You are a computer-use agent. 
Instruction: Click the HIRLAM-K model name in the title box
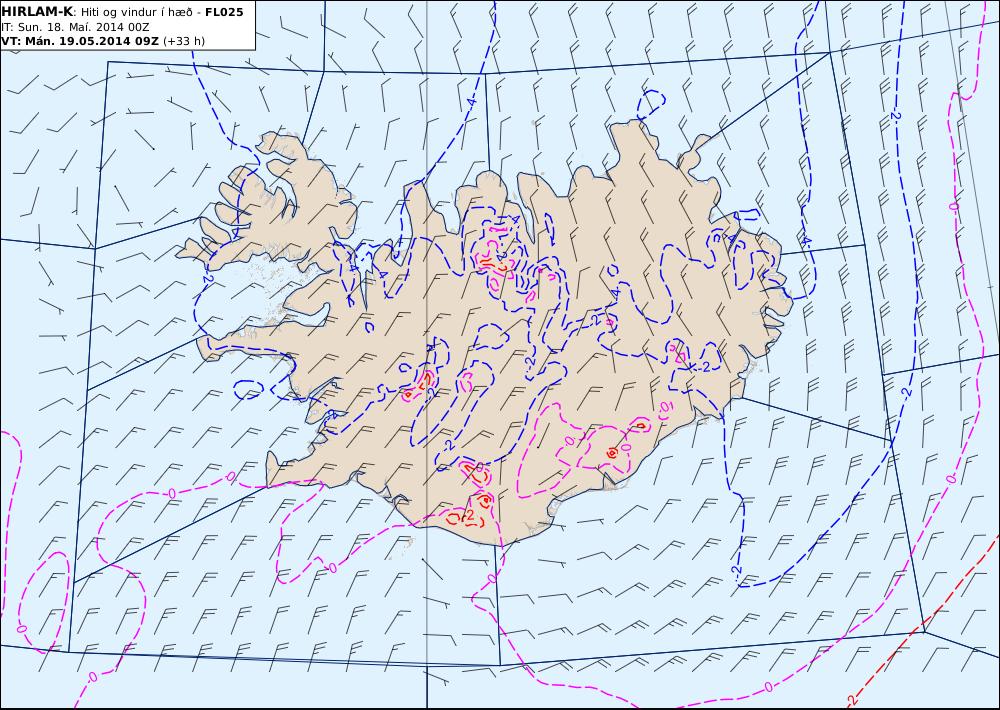point(37,12)
